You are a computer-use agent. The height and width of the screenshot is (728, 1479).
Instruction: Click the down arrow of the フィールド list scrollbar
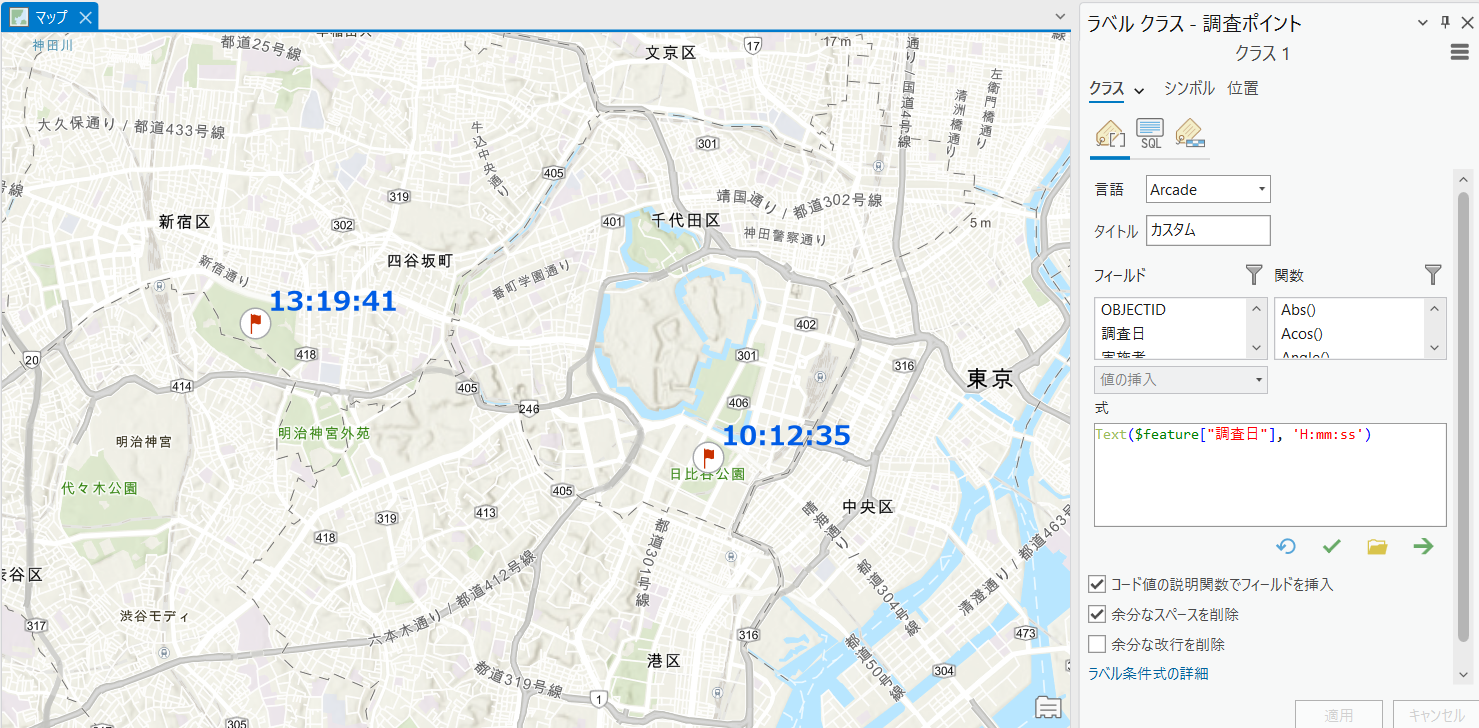pyautogui.click(x=1257, y=348)
